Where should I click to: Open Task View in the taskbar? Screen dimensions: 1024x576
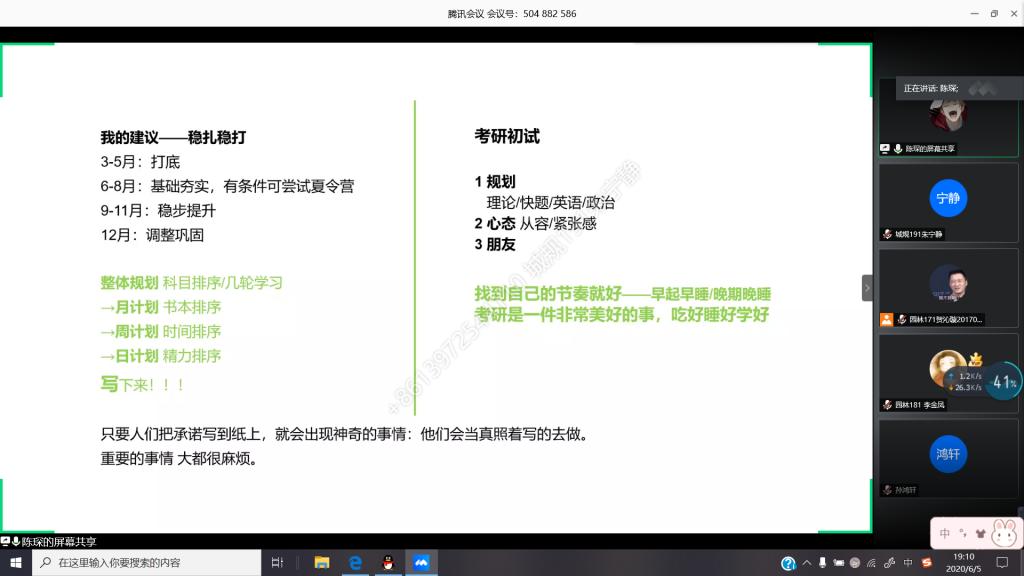277,563
